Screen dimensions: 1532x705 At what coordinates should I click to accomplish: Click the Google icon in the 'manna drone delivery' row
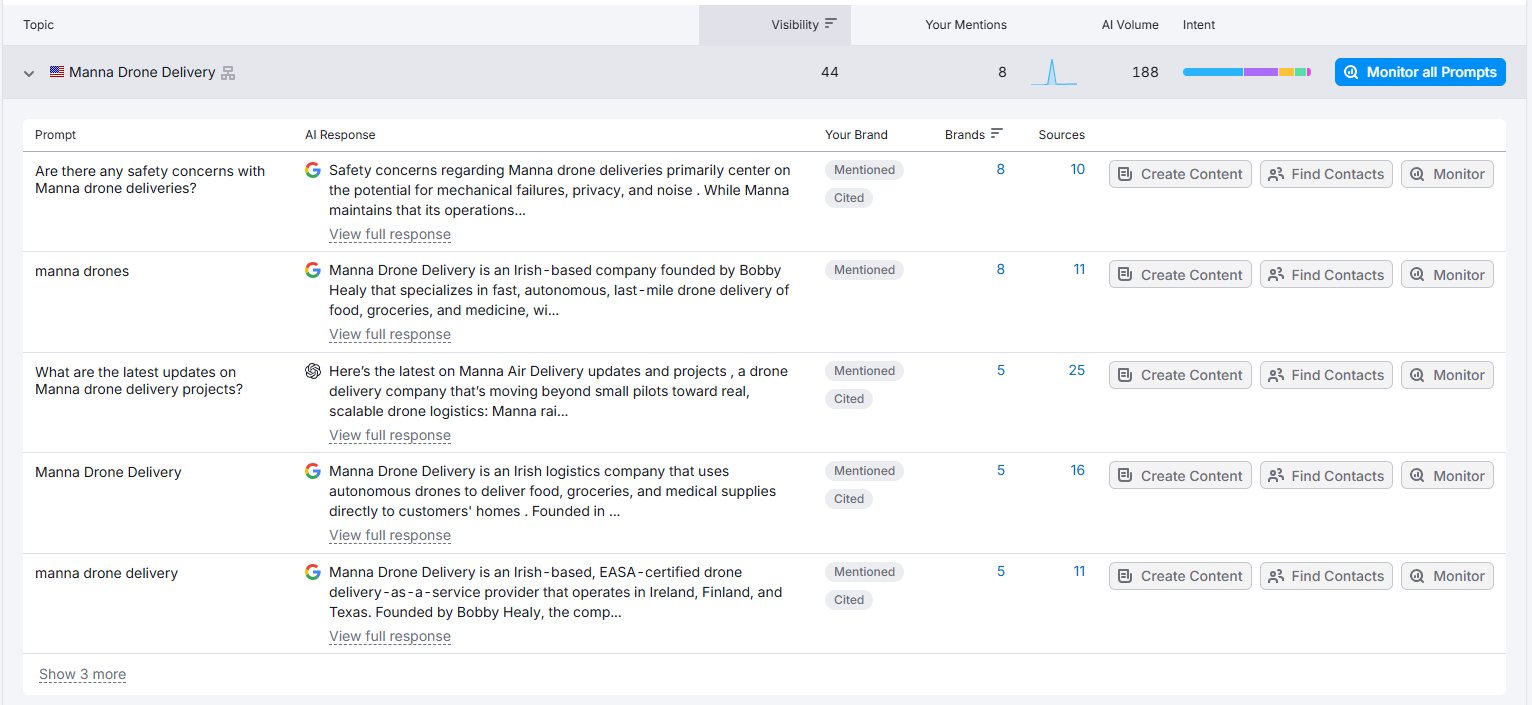click(313, 572)
